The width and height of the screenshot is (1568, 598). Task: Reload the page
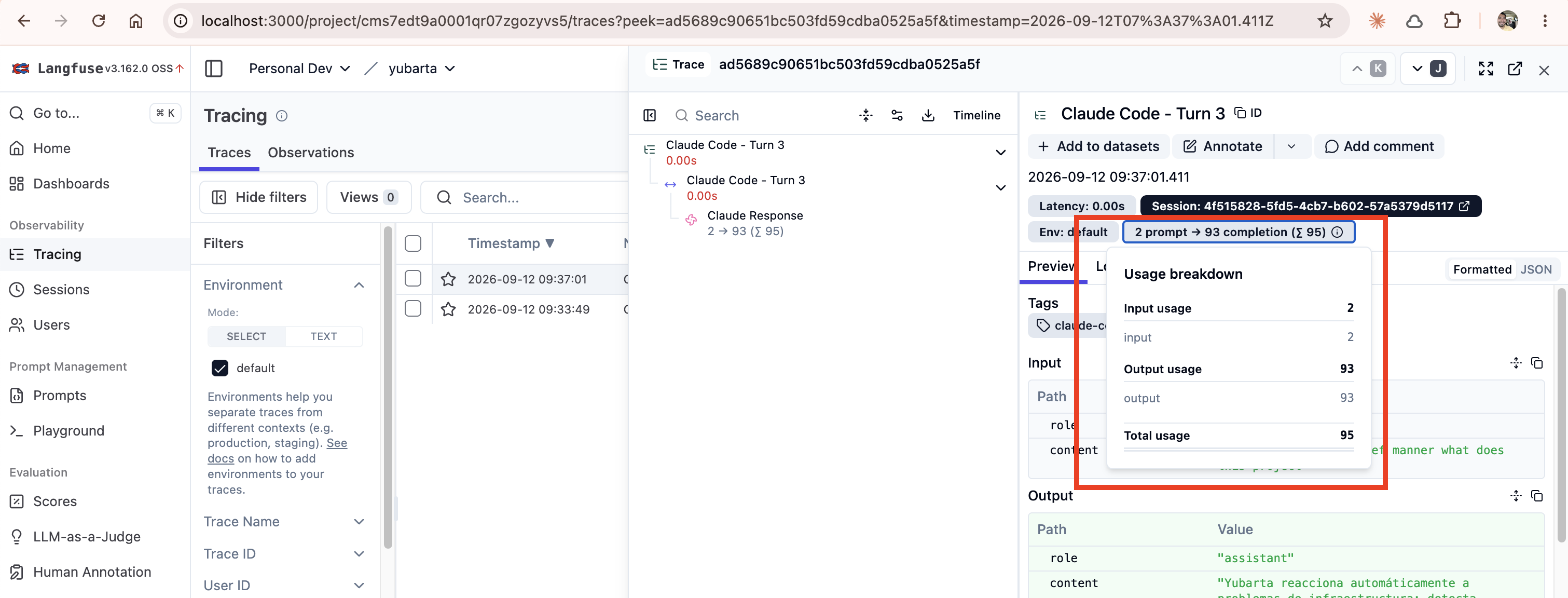click(99, 21)
